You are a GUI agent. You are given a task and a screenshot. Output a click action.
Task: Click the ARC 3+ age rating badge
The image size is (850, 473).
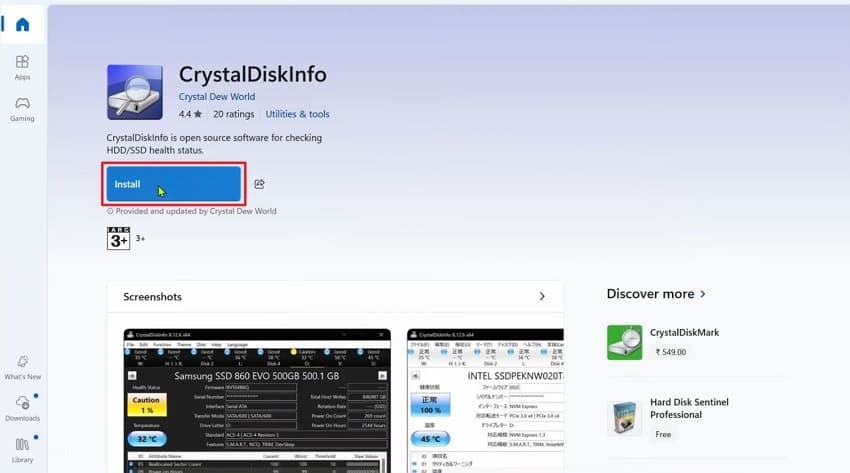(x=118, y=238)
